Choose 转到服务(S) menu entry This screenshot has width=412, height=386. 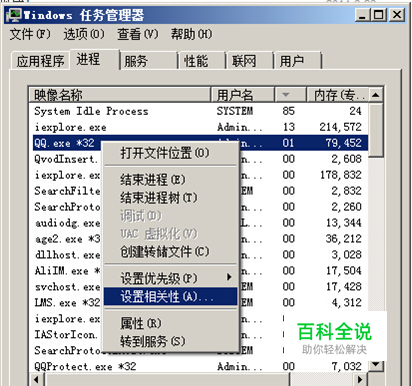coord(171,341)
